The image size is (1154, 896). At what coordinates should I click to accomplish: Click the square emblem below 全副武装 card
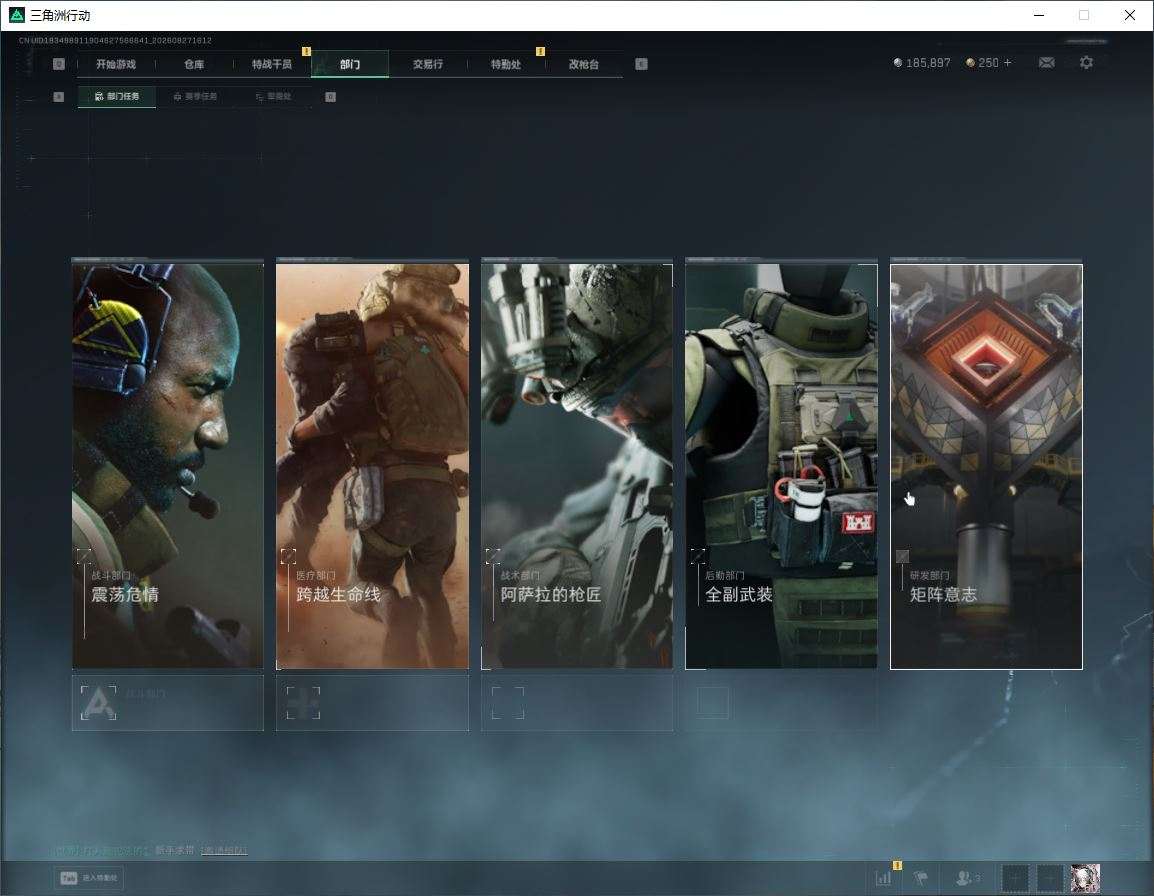713,703
